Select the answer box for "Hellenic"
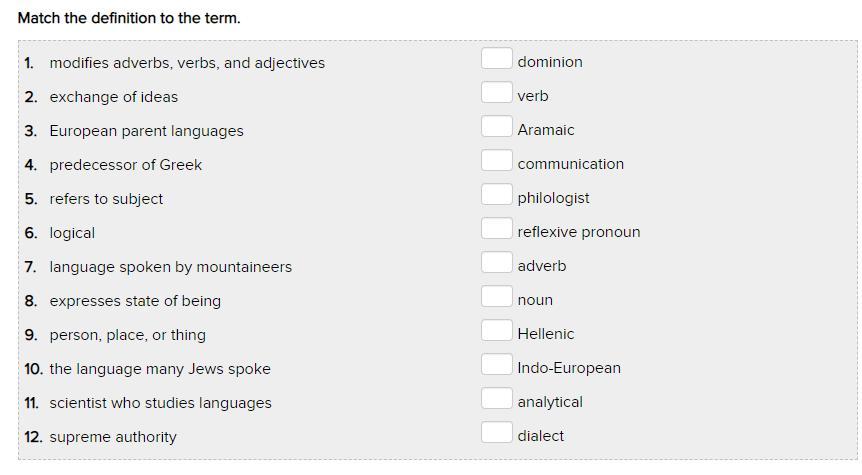 tap(496, 331)
